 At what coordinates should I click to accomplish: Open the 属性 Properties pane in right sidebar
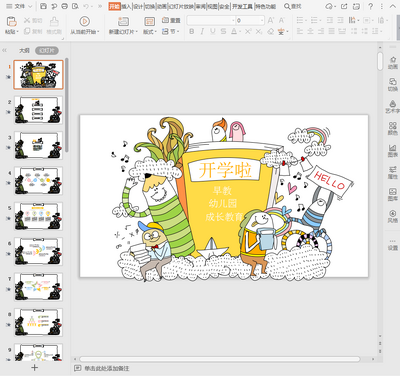coord(393,172)
